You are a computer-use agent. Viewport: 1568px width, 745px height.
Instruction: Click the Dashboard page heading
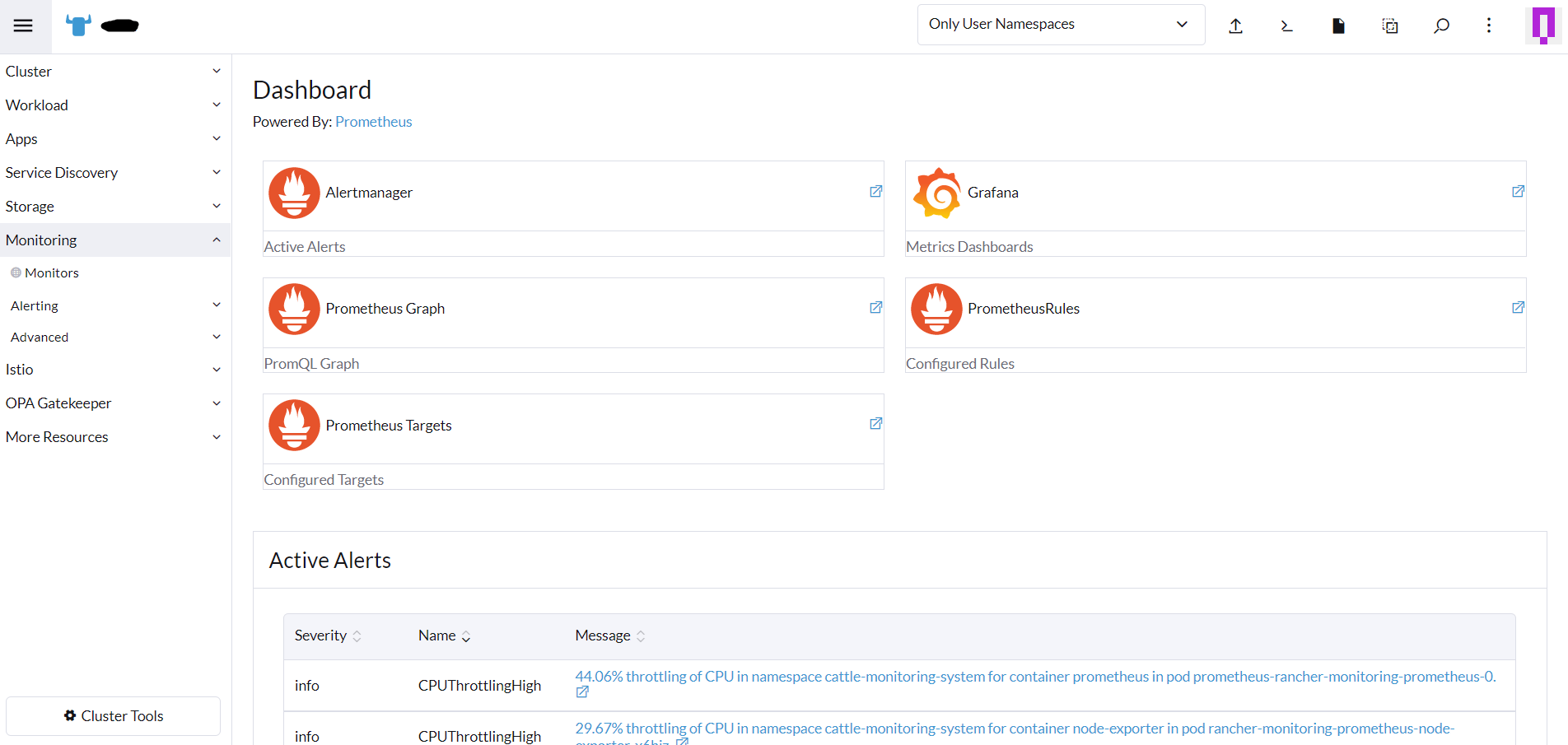pyautogui.click(x=312, y=90)
